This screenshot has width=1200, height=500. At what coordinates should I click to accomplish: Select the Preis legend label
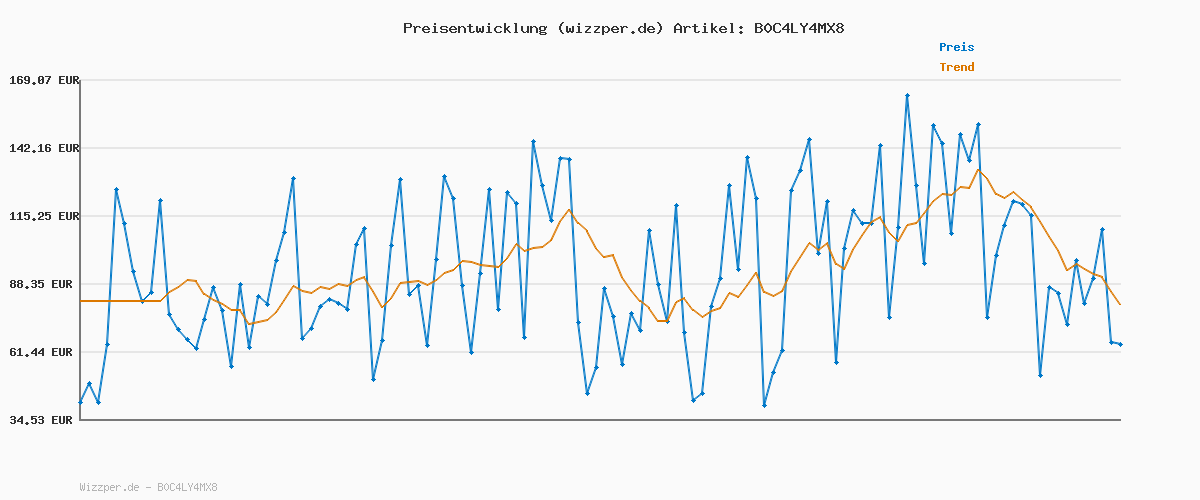click(x=956, y=47)
